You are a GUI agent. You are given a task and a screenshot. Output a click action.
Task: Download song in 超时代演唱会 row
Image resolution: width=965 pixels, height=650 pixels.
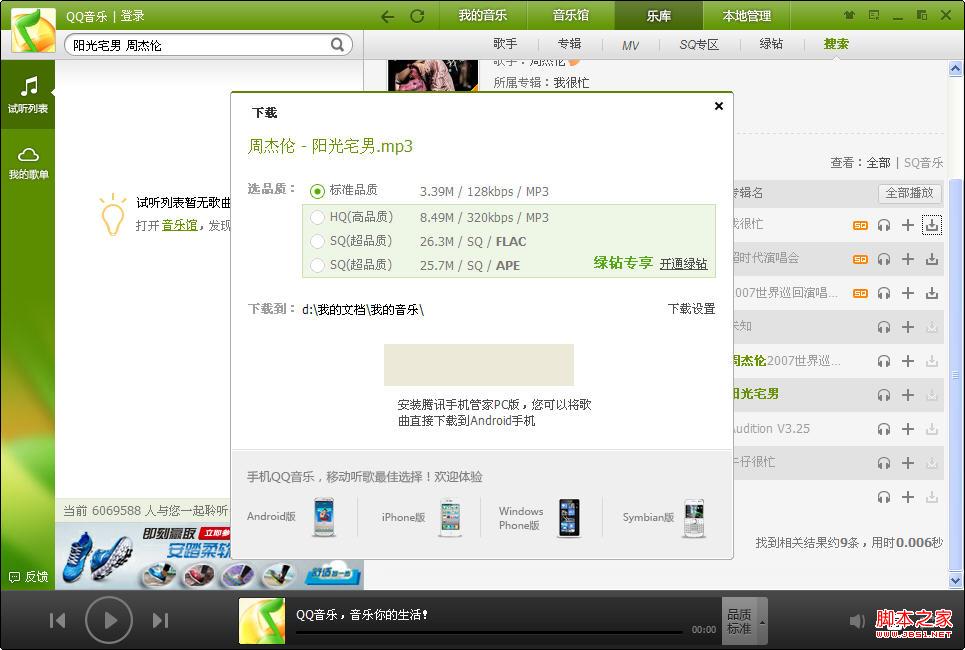point(932,259)
